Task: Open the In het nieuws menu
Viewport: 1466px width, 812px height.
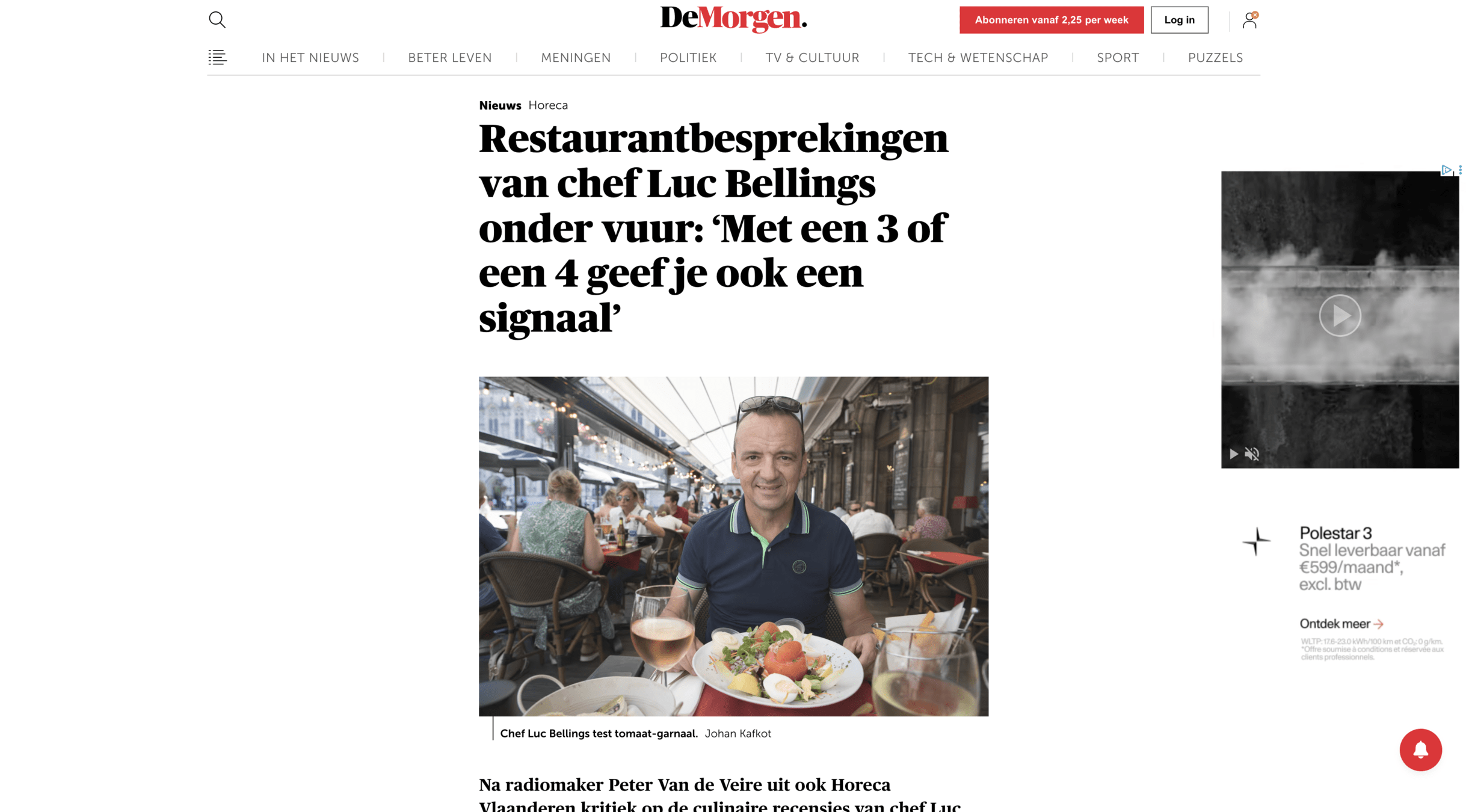Action: pos(310,58)
